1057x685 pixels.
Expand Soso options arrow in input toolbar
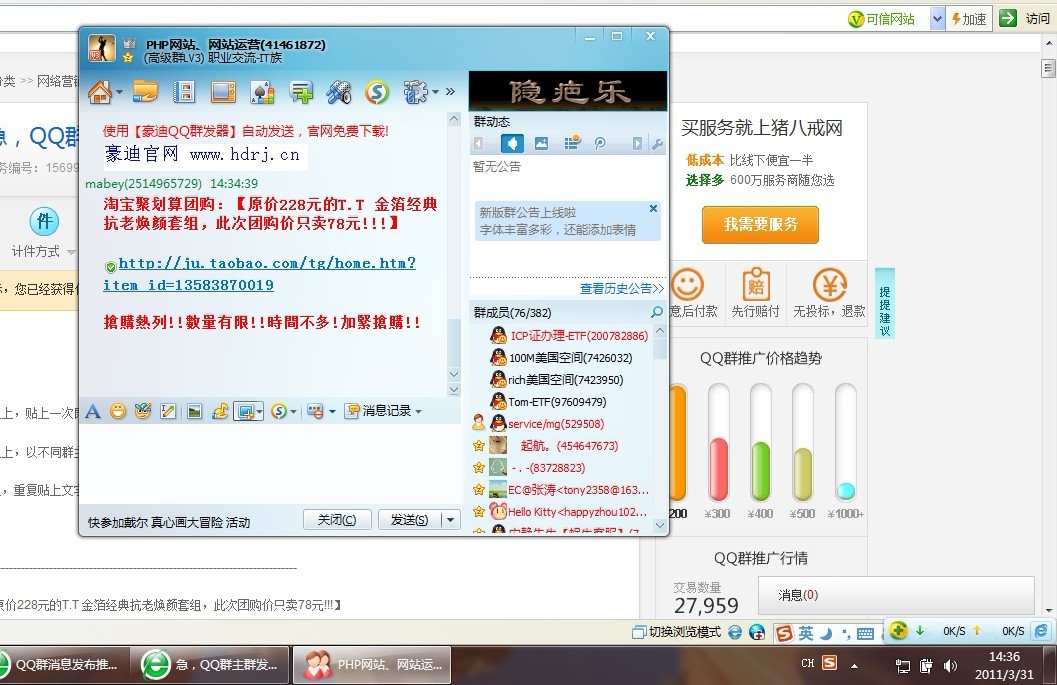(x=293, y=412)
